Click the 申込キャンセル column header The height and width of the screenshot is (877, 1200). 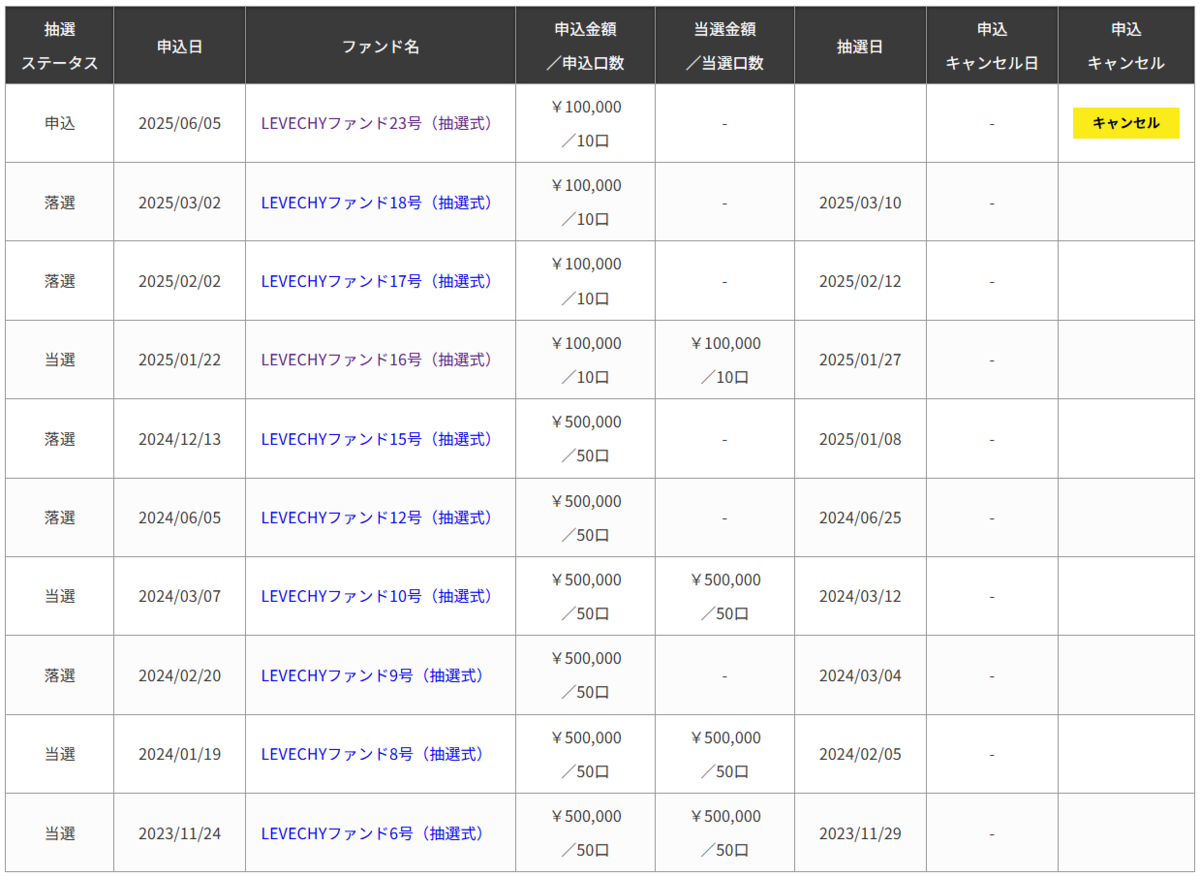click(x=1126, y=46)
